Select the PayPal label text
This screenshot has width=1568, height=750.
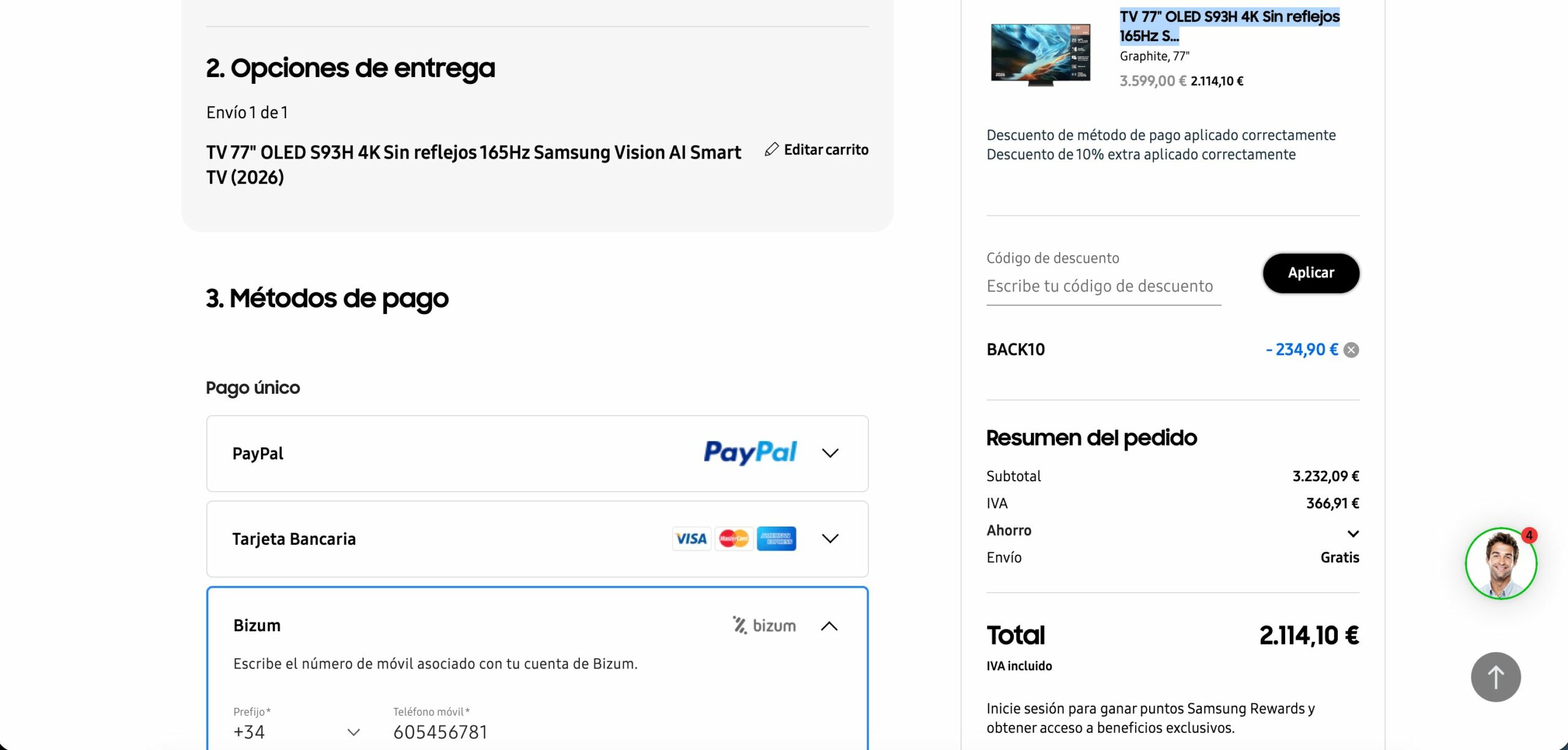(258, 454)
